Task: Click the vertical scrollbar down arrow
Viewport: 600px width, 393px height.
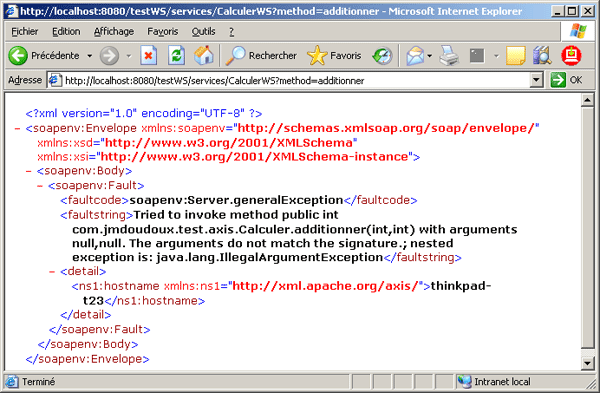Action: [587, 362]
